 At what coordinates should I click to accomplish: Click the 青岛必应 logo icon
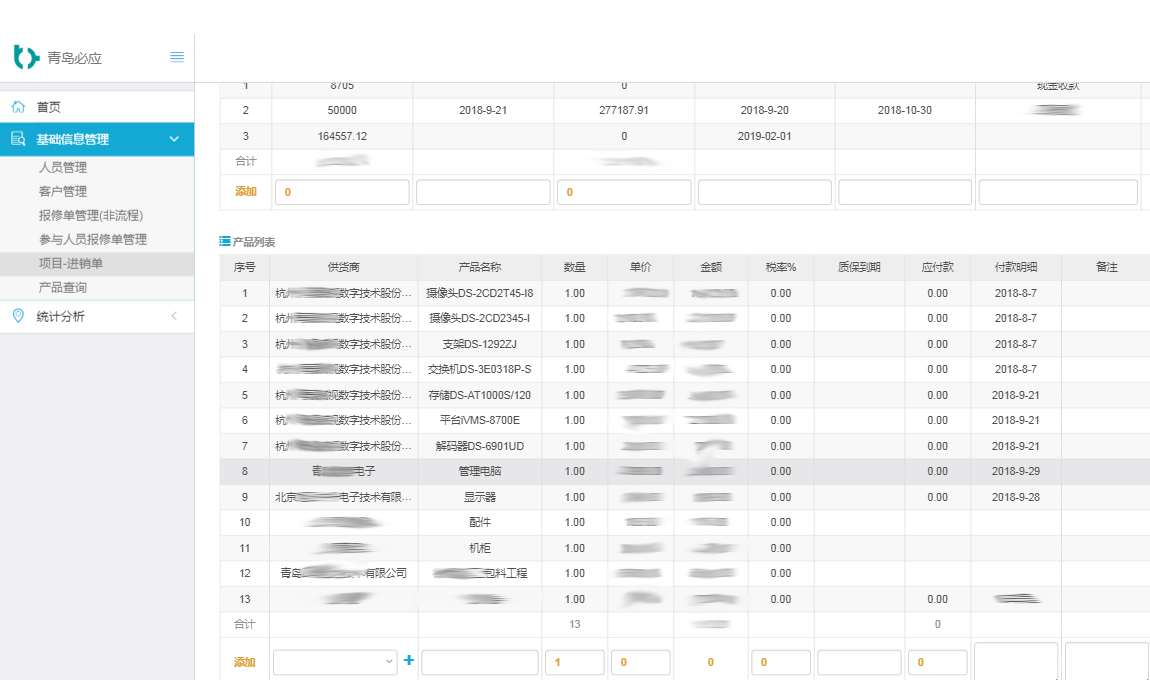(26, 57)
